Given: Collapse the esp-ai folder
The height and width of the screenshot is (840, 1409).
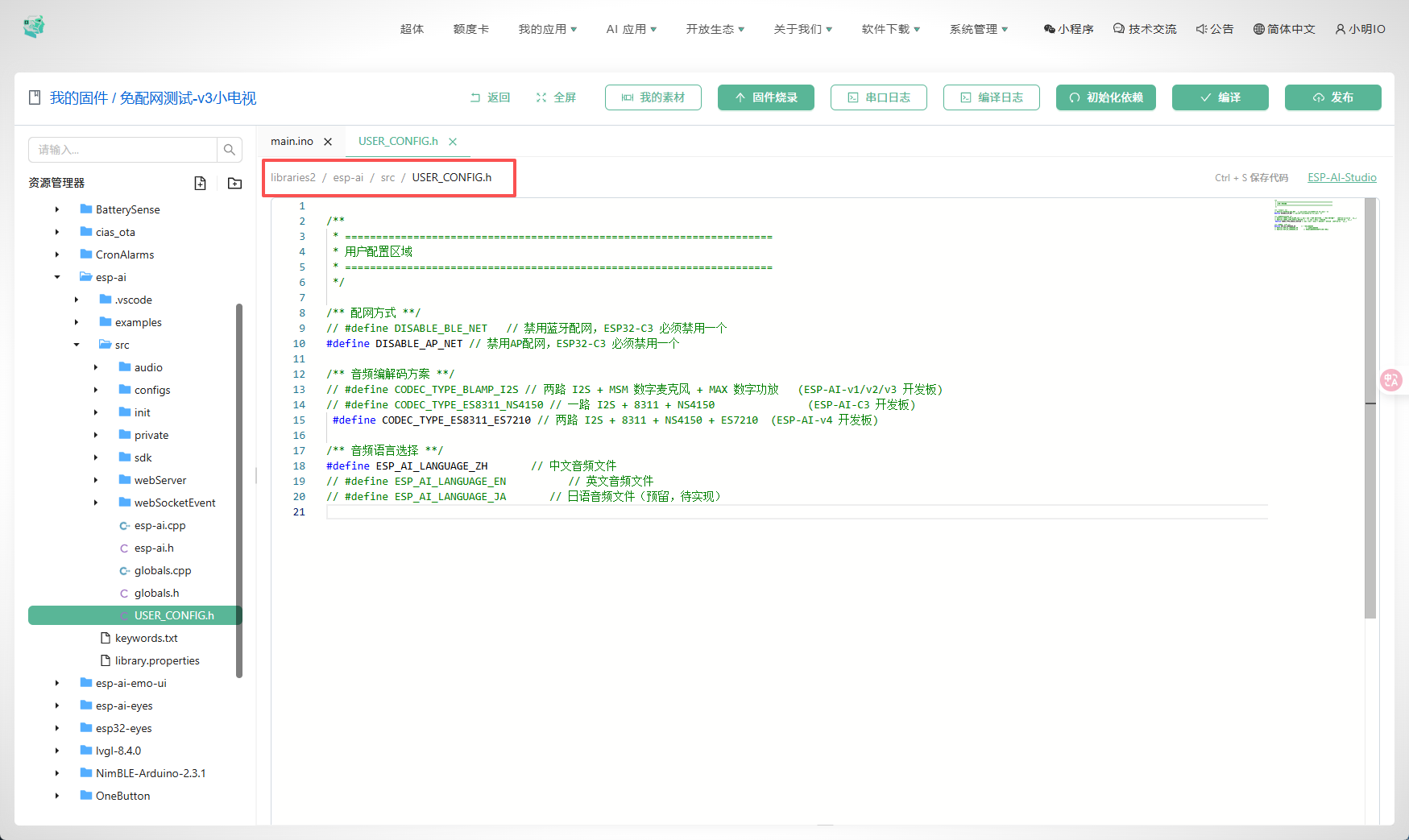Looking at the screenshot, I should coord(57,277).
